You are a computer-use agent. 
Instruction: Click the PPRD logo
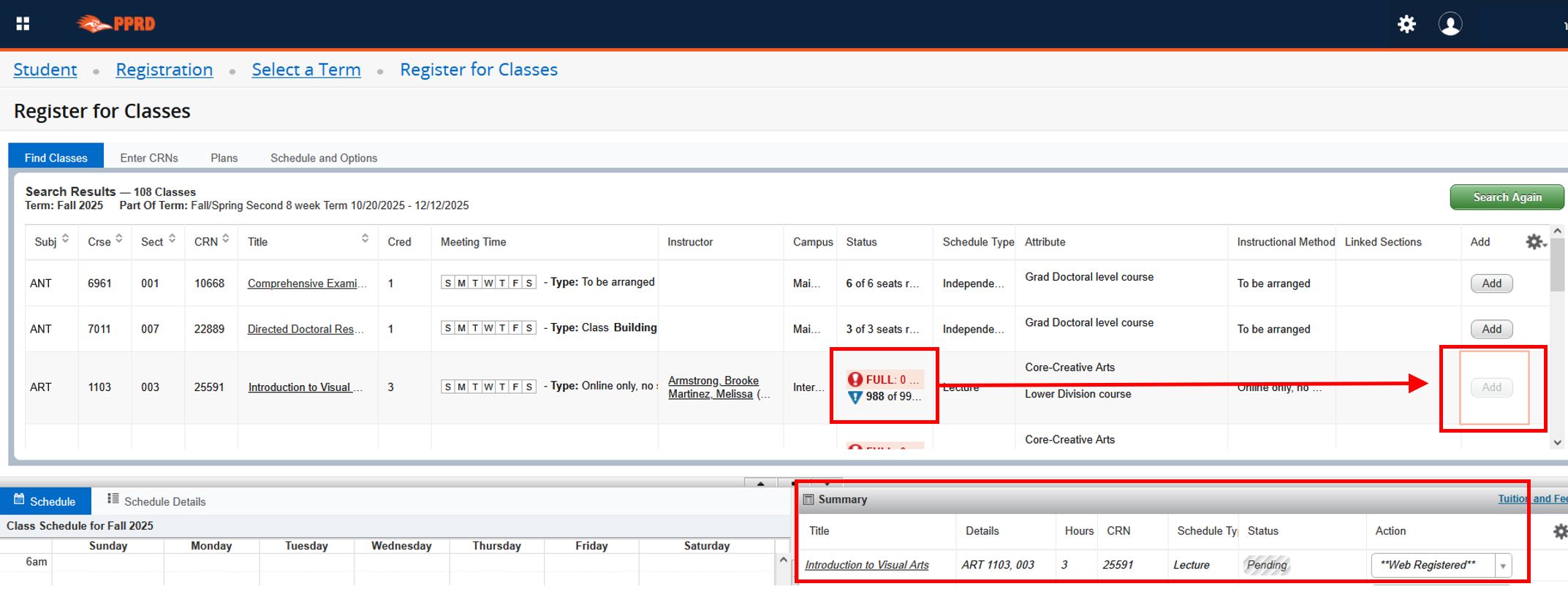coord(117,23)
